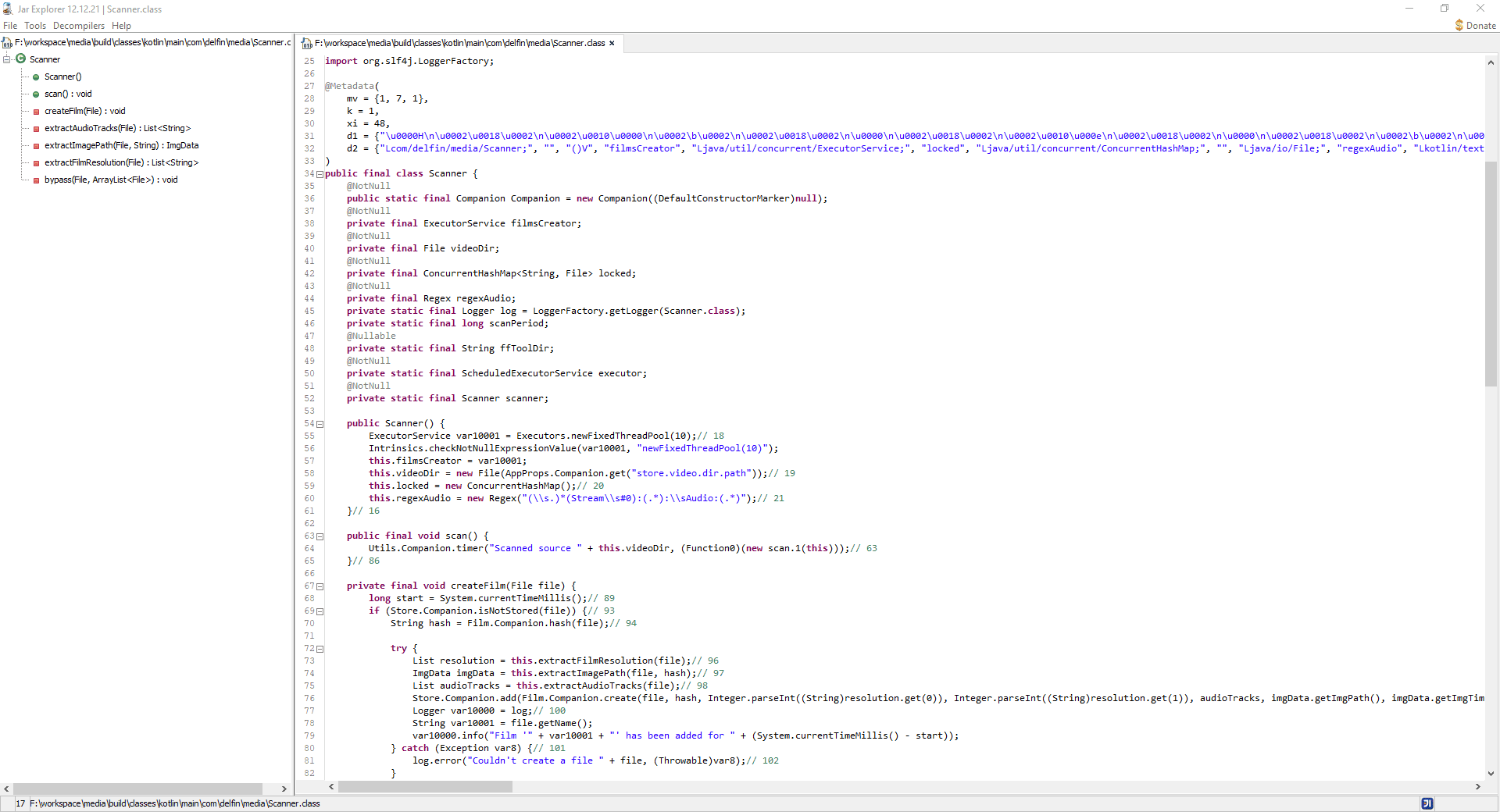The image size is (1500, 812).
Task: Select Scanner root node in the tree
Action: coord(45,59)
